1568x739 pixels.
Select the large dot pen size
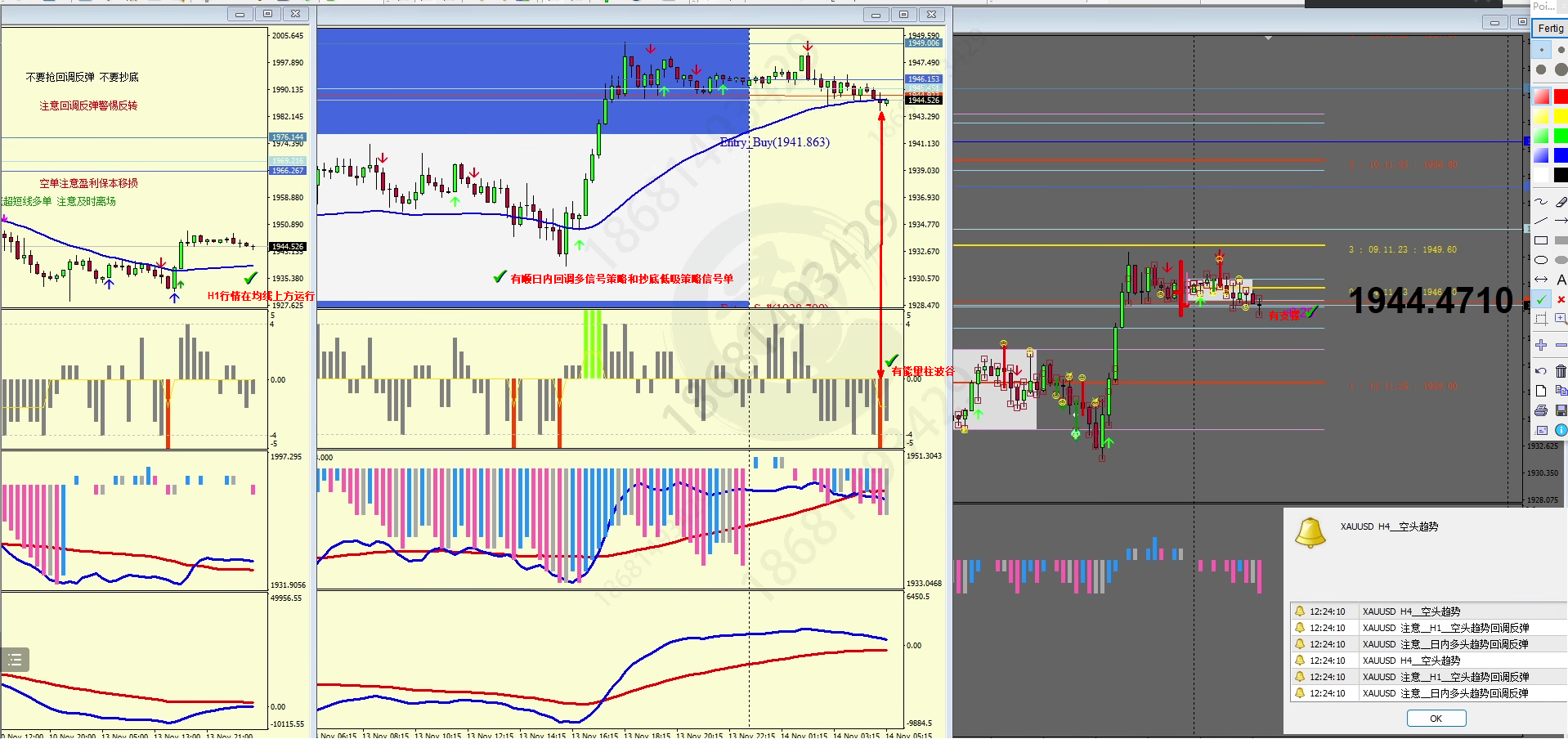coord(1561,69)
